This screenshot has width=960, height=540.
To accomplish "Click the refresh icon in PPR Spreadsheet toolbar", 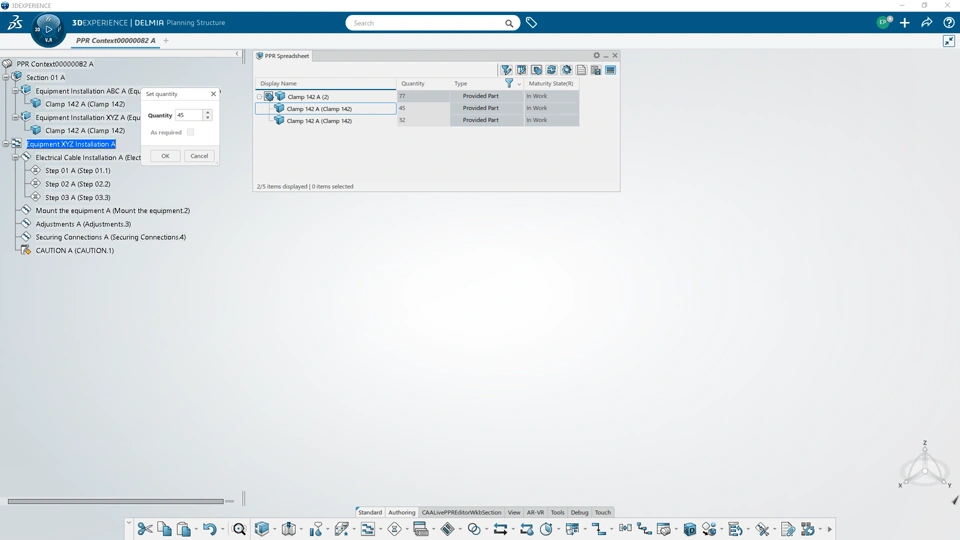I will pos(552,70).
